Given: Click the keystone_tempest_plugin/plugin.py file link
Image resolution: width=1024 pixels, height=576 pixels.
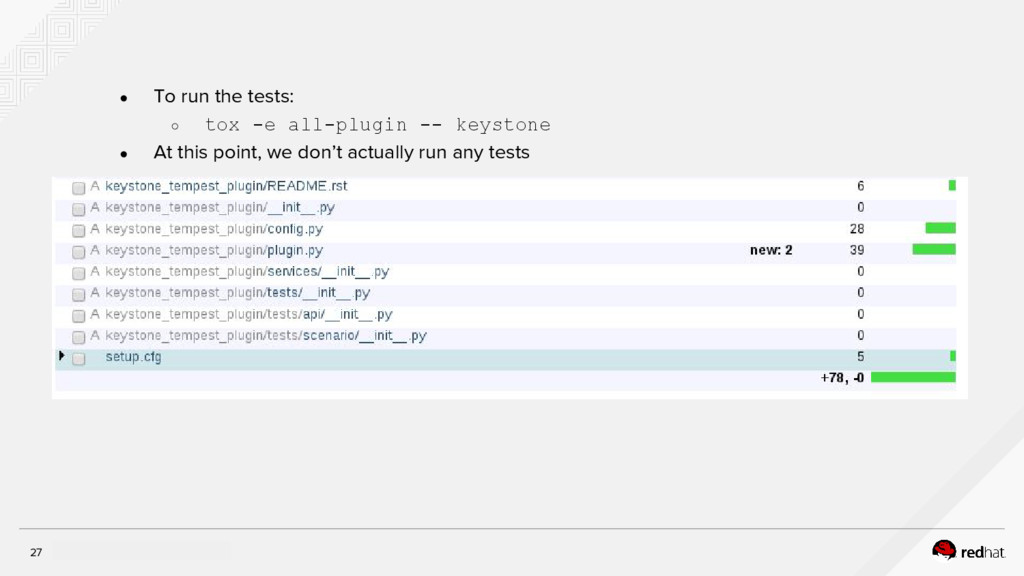Looking at the screenshot, I should point(214,250).
